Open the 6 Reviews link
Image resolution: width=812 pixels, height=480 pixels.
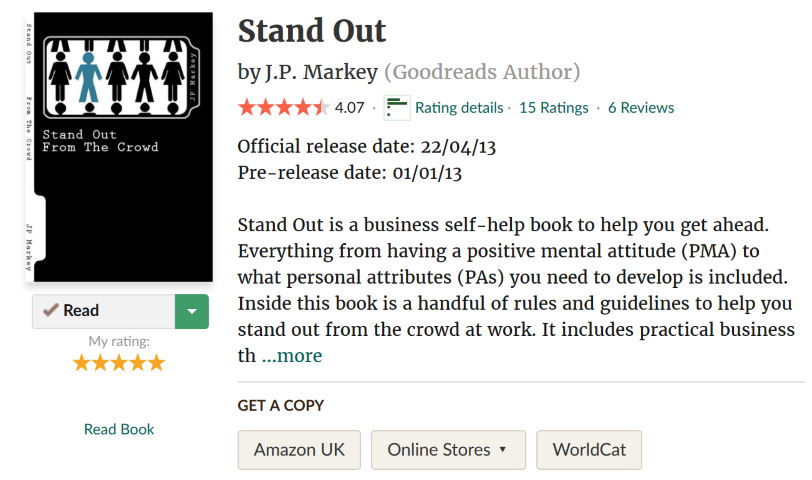[x=641, y=108]
